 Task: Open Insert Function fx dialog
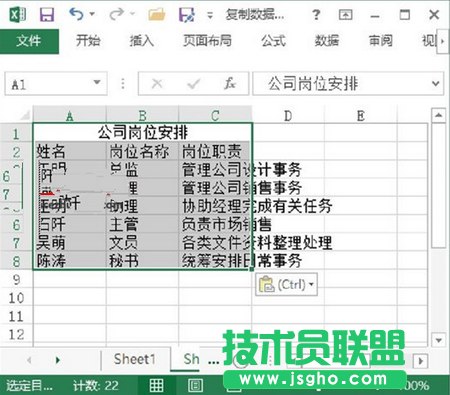[230, 83]
